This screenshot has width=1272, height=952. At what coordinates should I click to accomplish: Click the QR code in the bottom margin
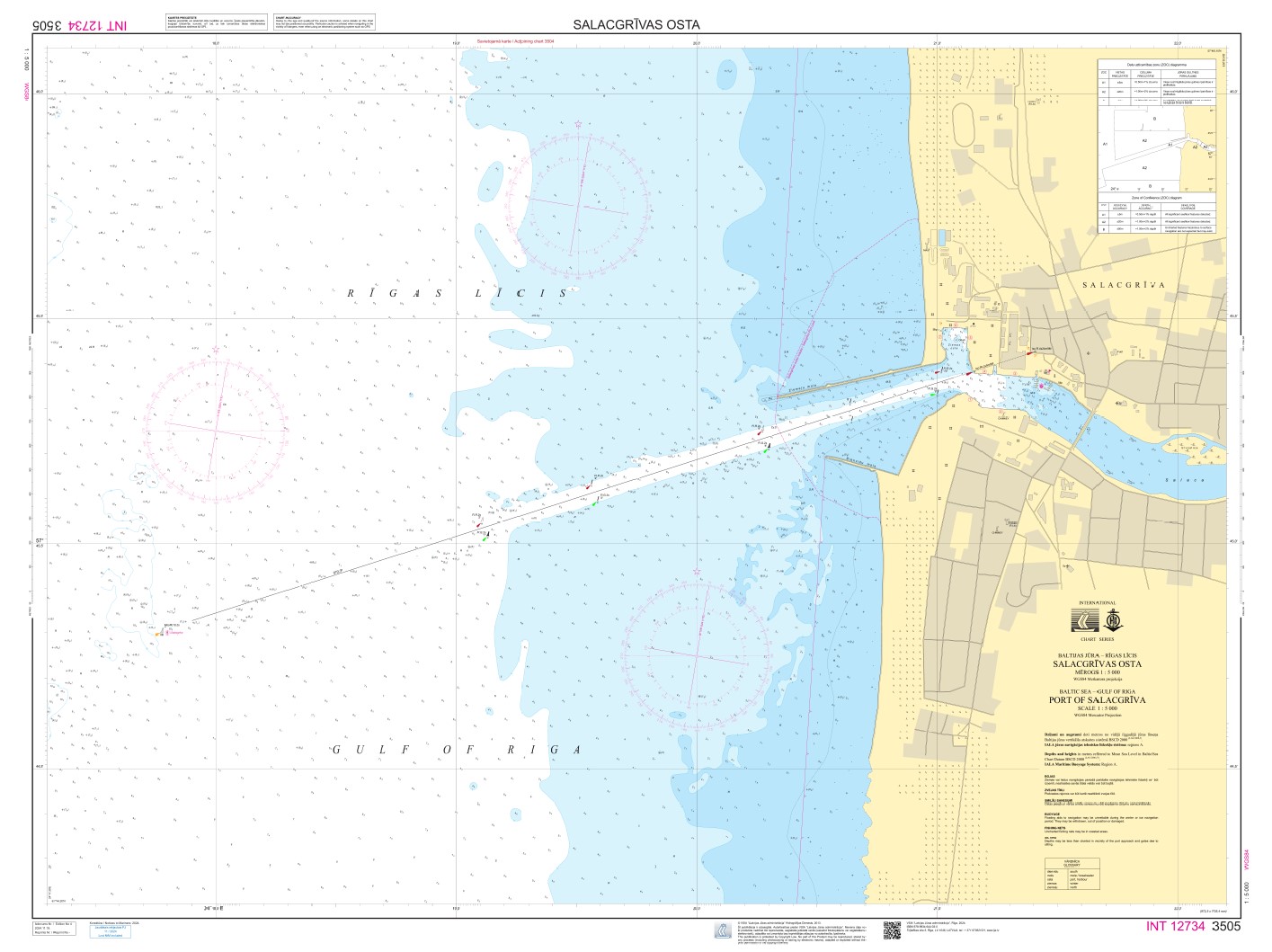click(890, 930)
